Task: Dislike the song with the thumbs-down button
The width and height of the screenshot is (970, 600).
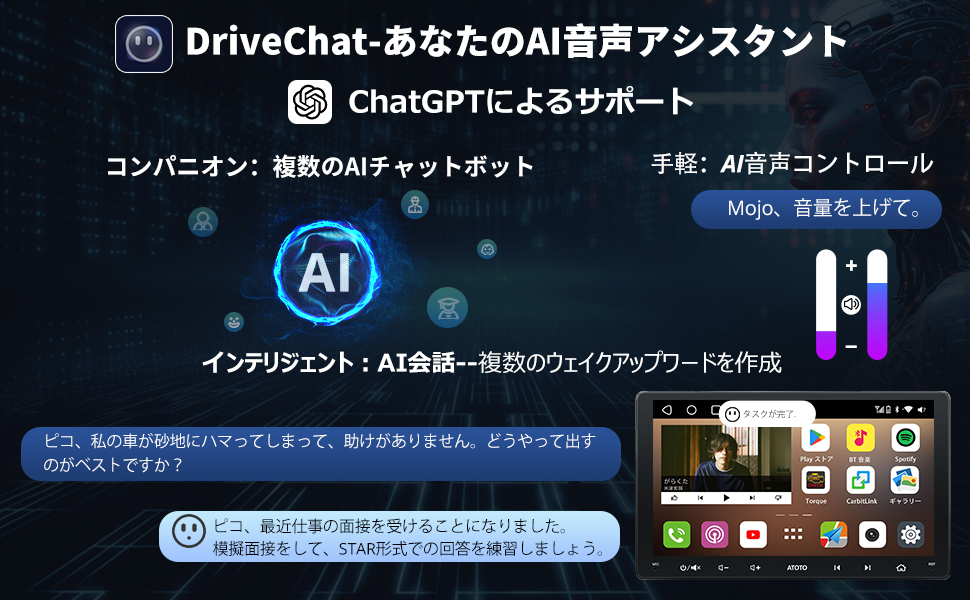Action: coord(778,498)
